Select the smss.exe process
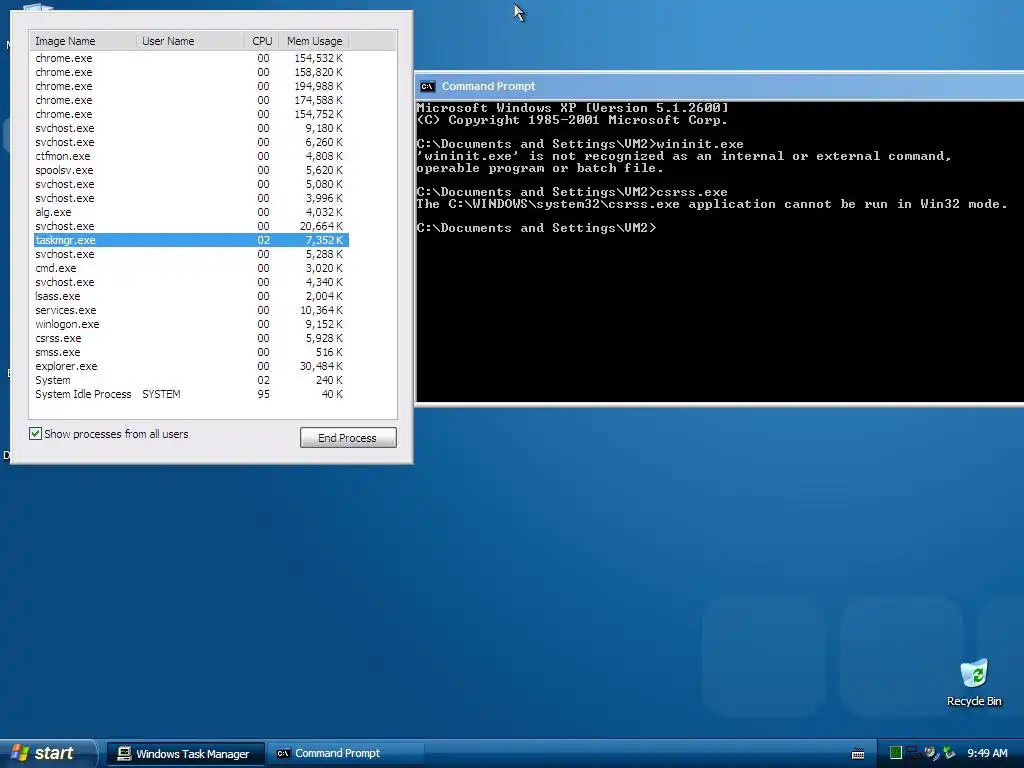1024x768 pixels. pyautogui.click(x=191, y=353)
